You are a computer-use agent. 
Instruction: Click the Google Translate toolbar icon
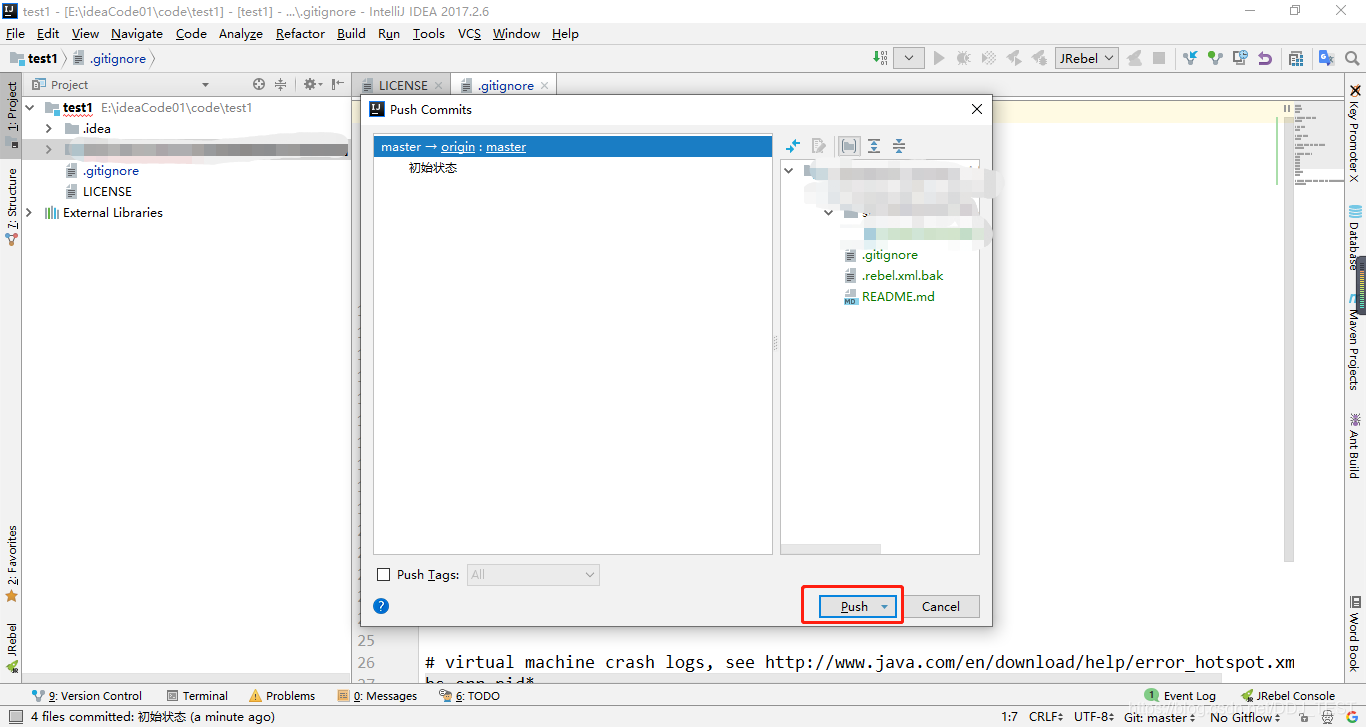[1326, 58]
